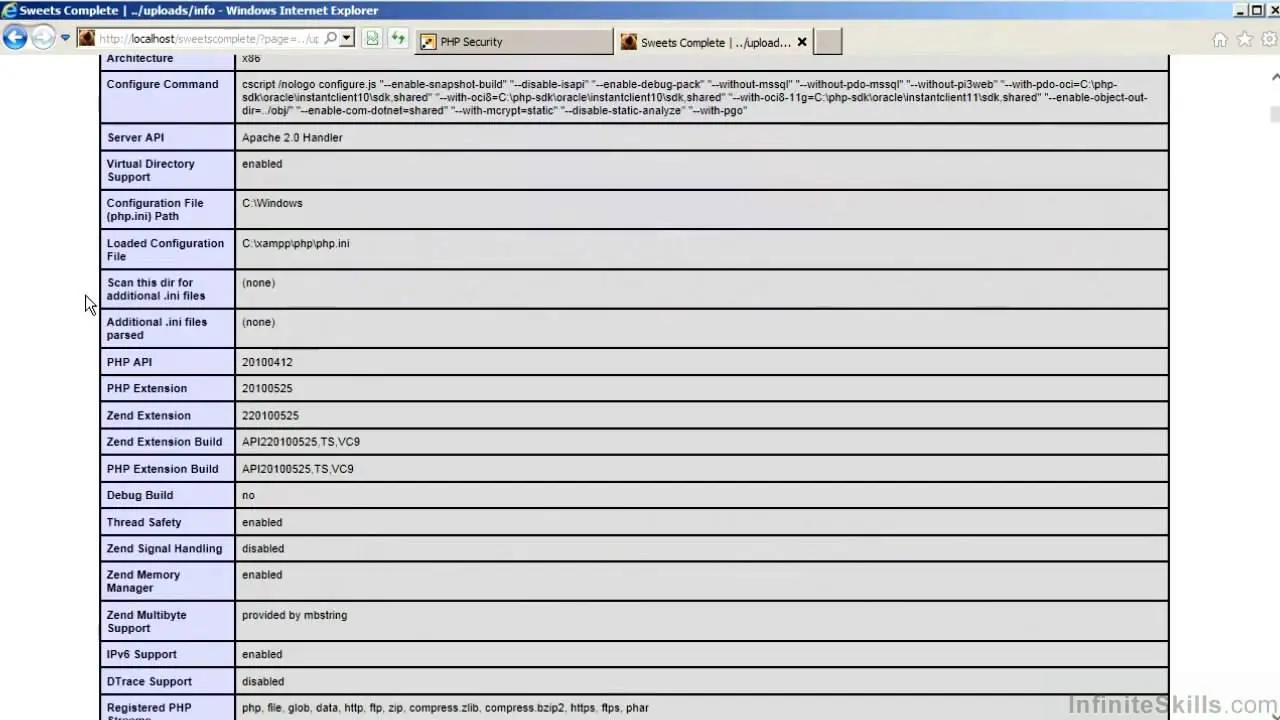The height and width of the screenshot is (720, 1280).
Task: Click the browser Forward arrow button
Action: (x=43, y=39)
